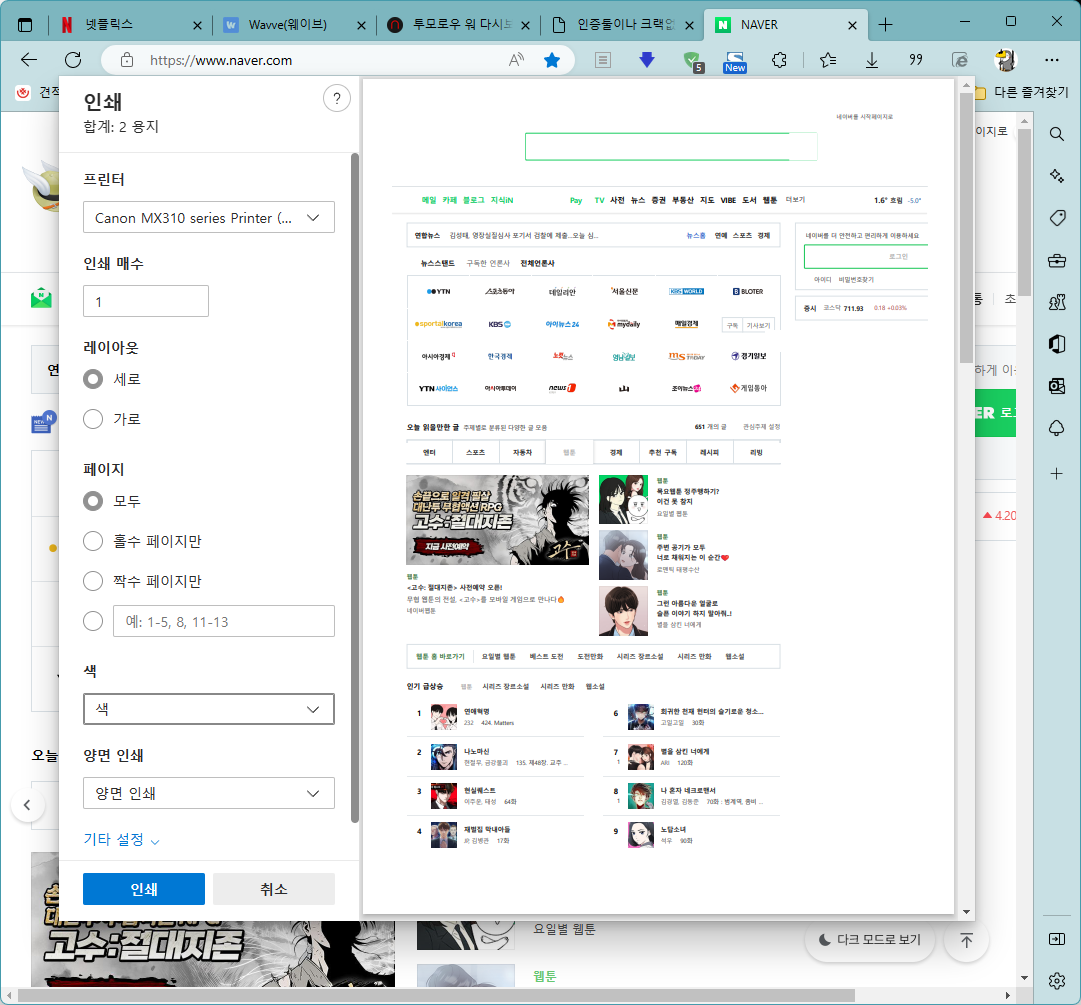
Task: Click the previous arrow on page carousel
Action: tap(27, 805)
